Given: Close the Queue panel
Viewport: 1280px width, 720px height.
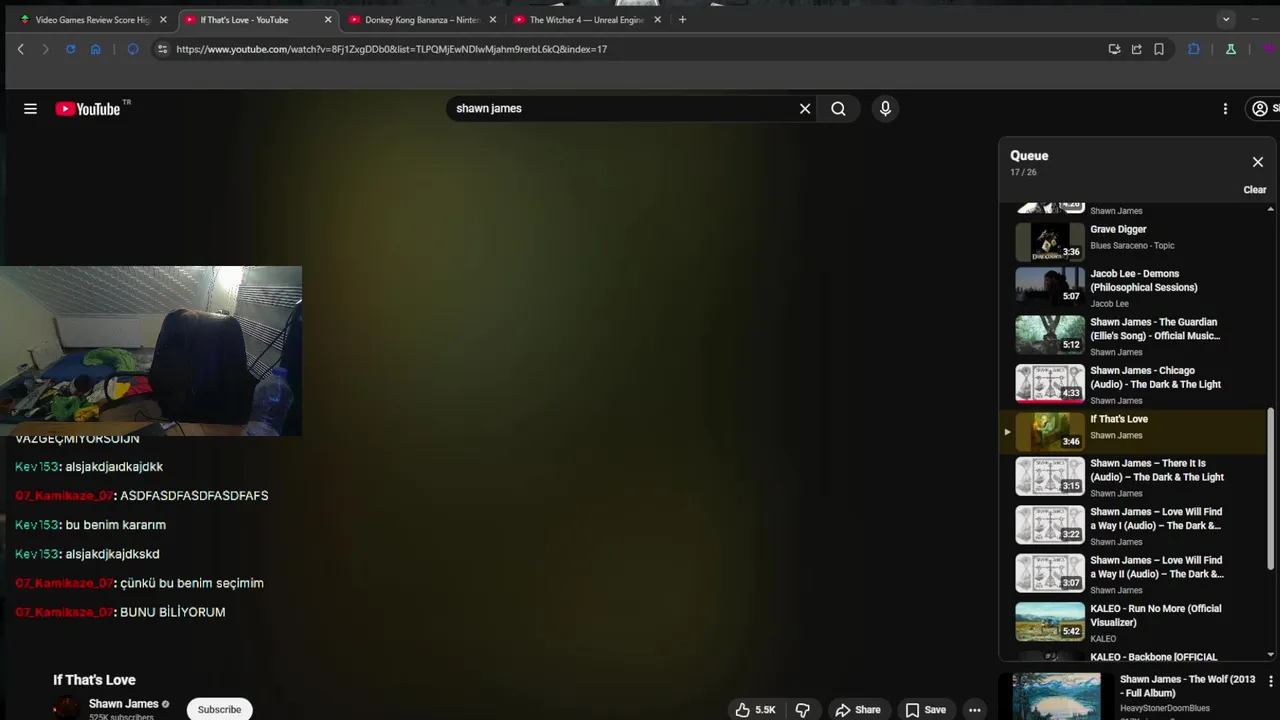Looking at the screenshot, I should tap(1257, 162).
